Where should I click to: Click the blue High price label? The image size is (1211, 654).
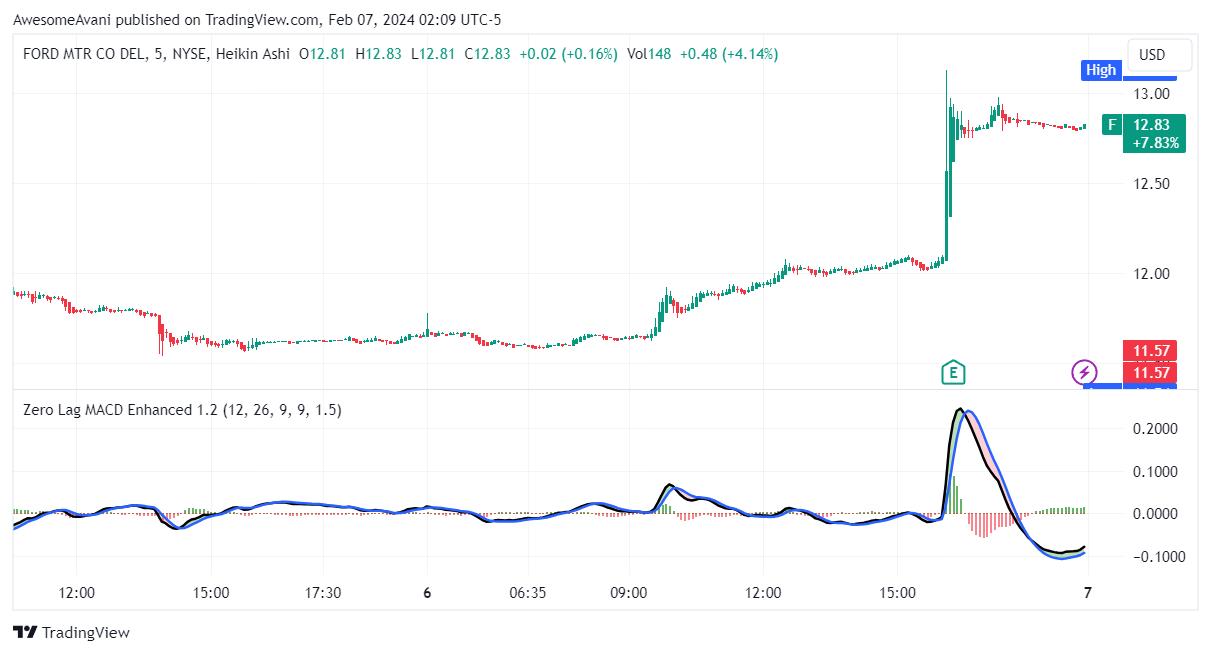pyautogui.click(x=1100, y=70)
